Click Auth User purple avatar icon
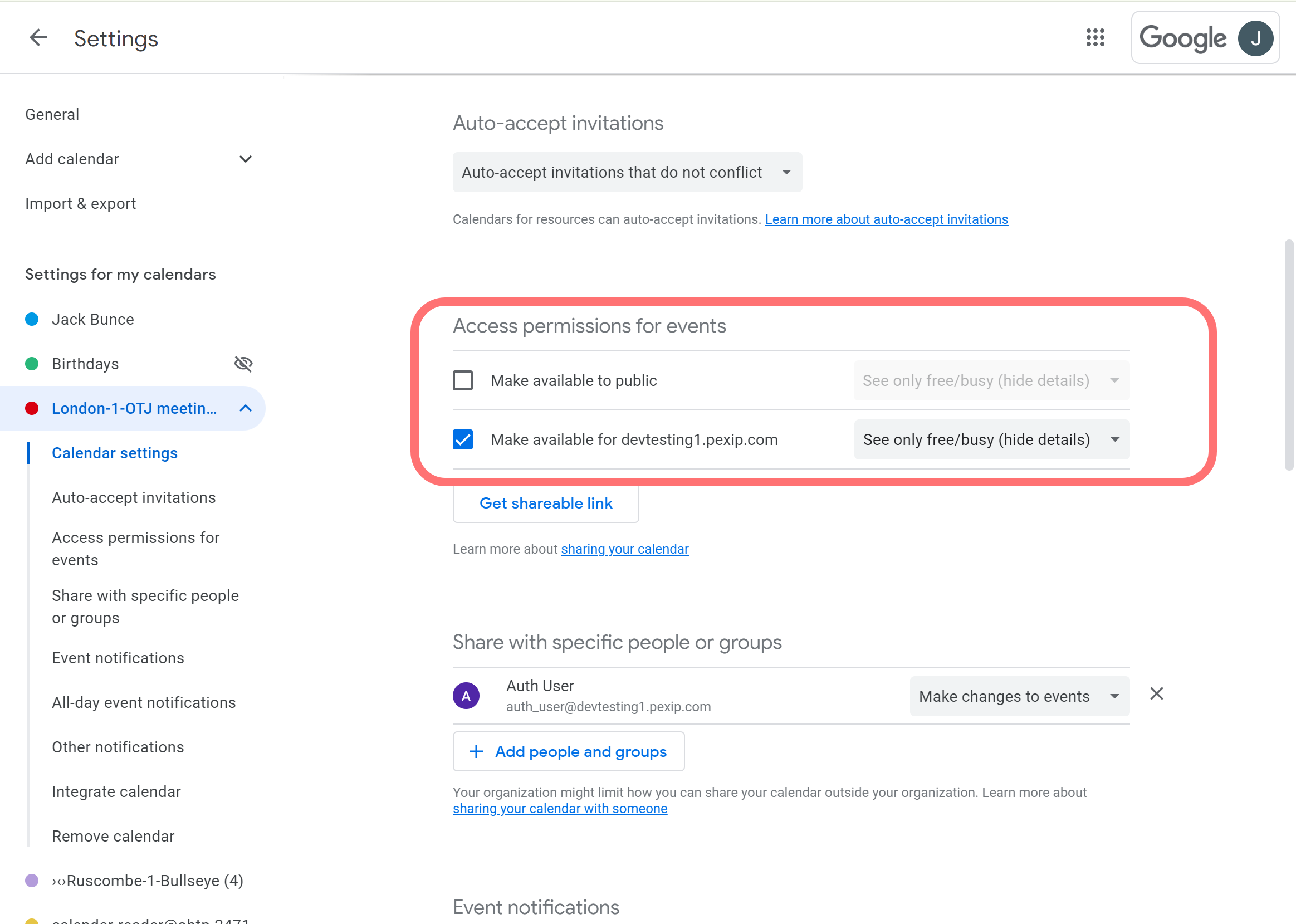The height and width of the screenshot is (924, 1296). coord(466,695)
